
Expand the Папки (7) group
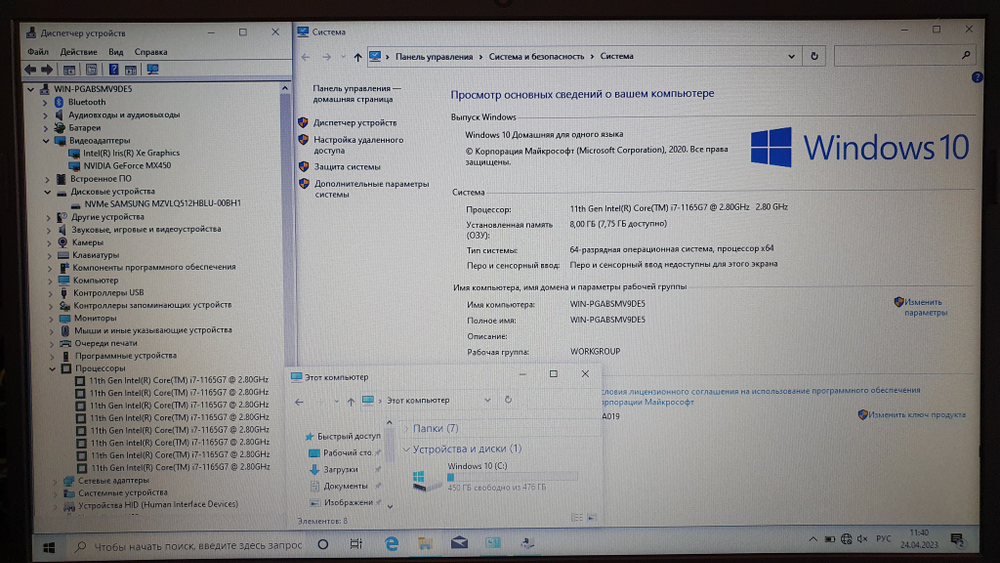pos(406,428)
